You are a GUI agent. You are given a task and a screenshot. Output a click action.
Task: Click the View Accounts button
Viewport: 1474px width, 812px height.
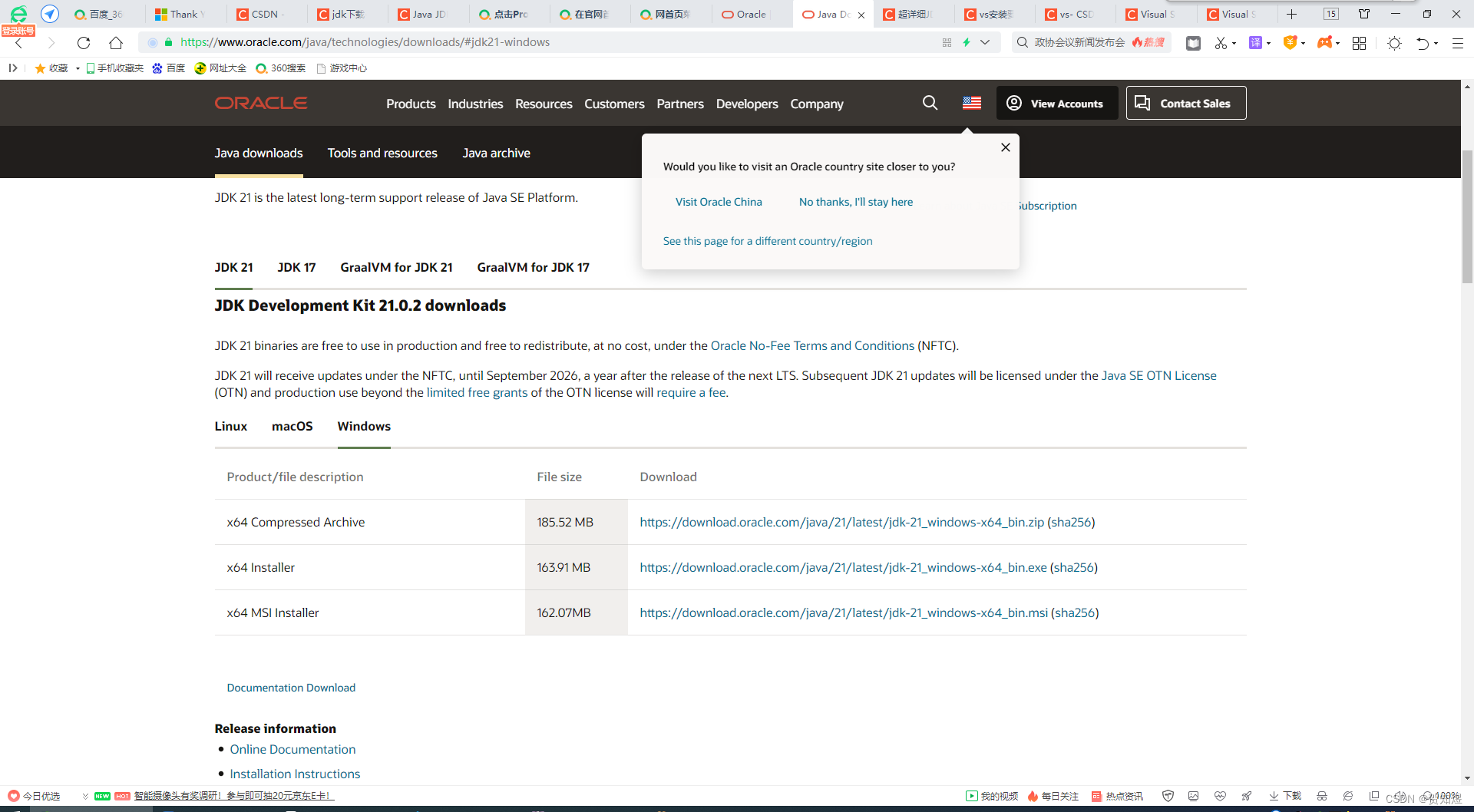(1057, 103)
